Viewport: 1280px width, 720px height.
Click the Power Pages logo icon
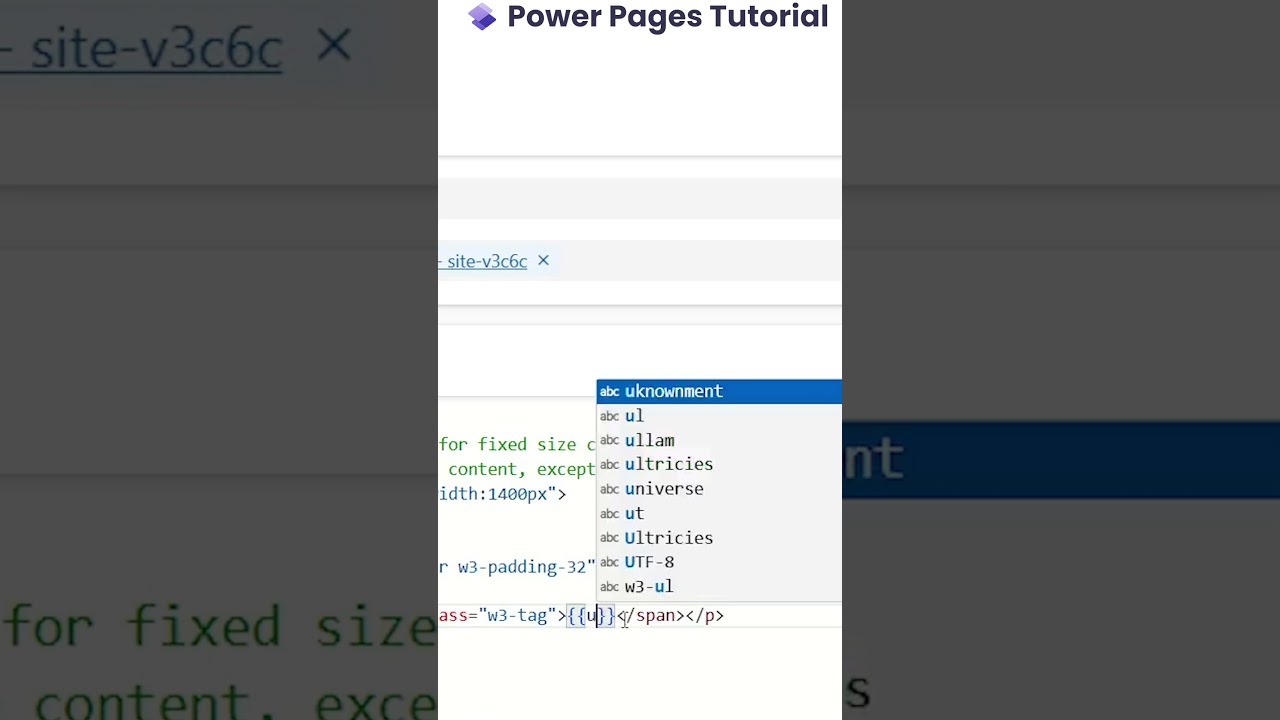click(482, 17)
